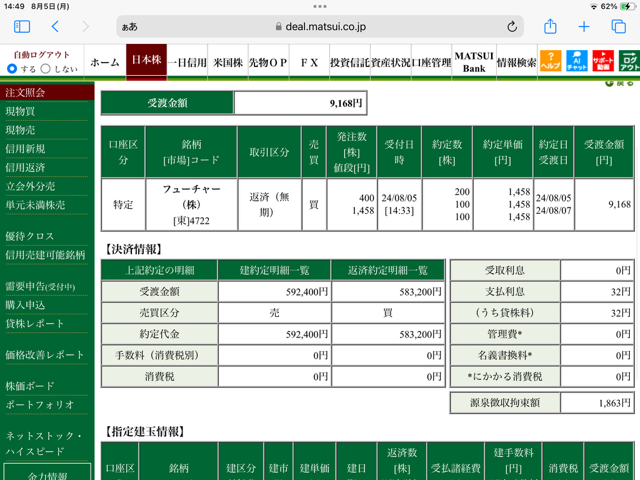Click the 戻る link at top right
Viewport: 640px width, 480px height.
click(620, 83)
